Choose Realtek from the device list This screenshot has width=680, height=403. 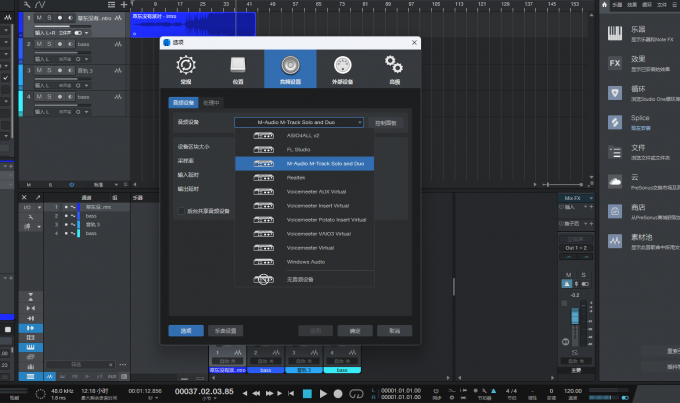tap(304, 178)
